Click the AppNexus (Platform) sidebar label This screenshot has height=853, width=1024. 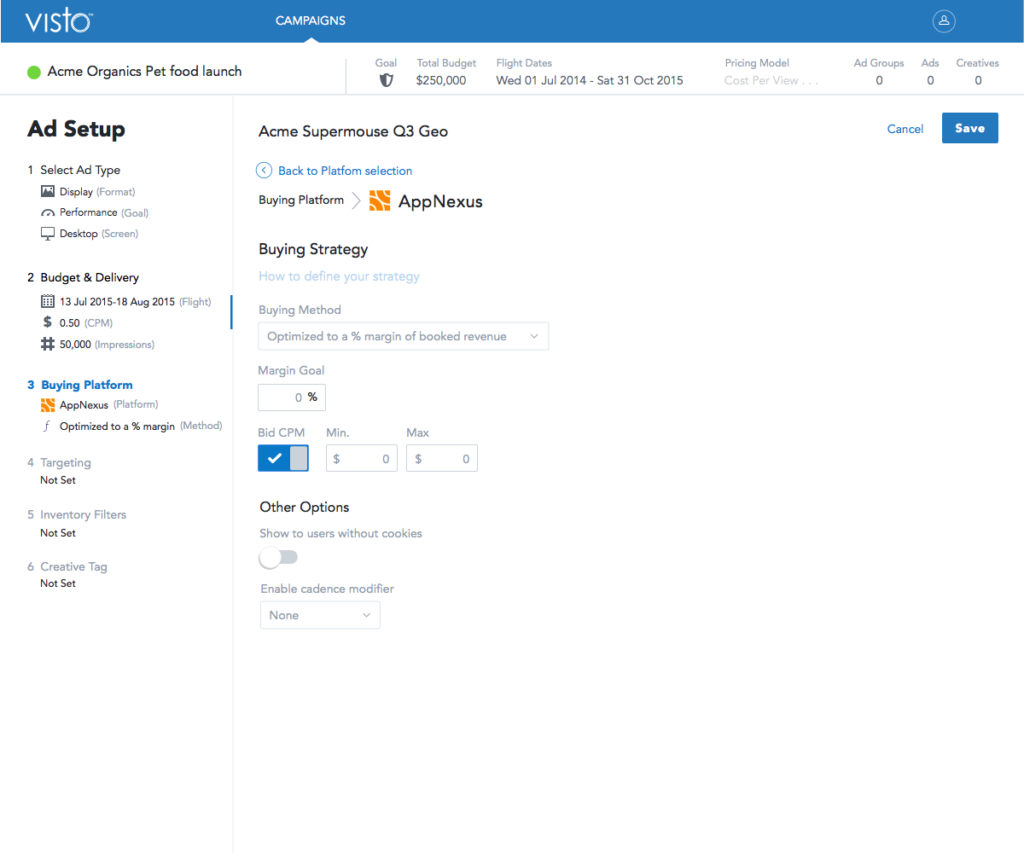(109, 405)
